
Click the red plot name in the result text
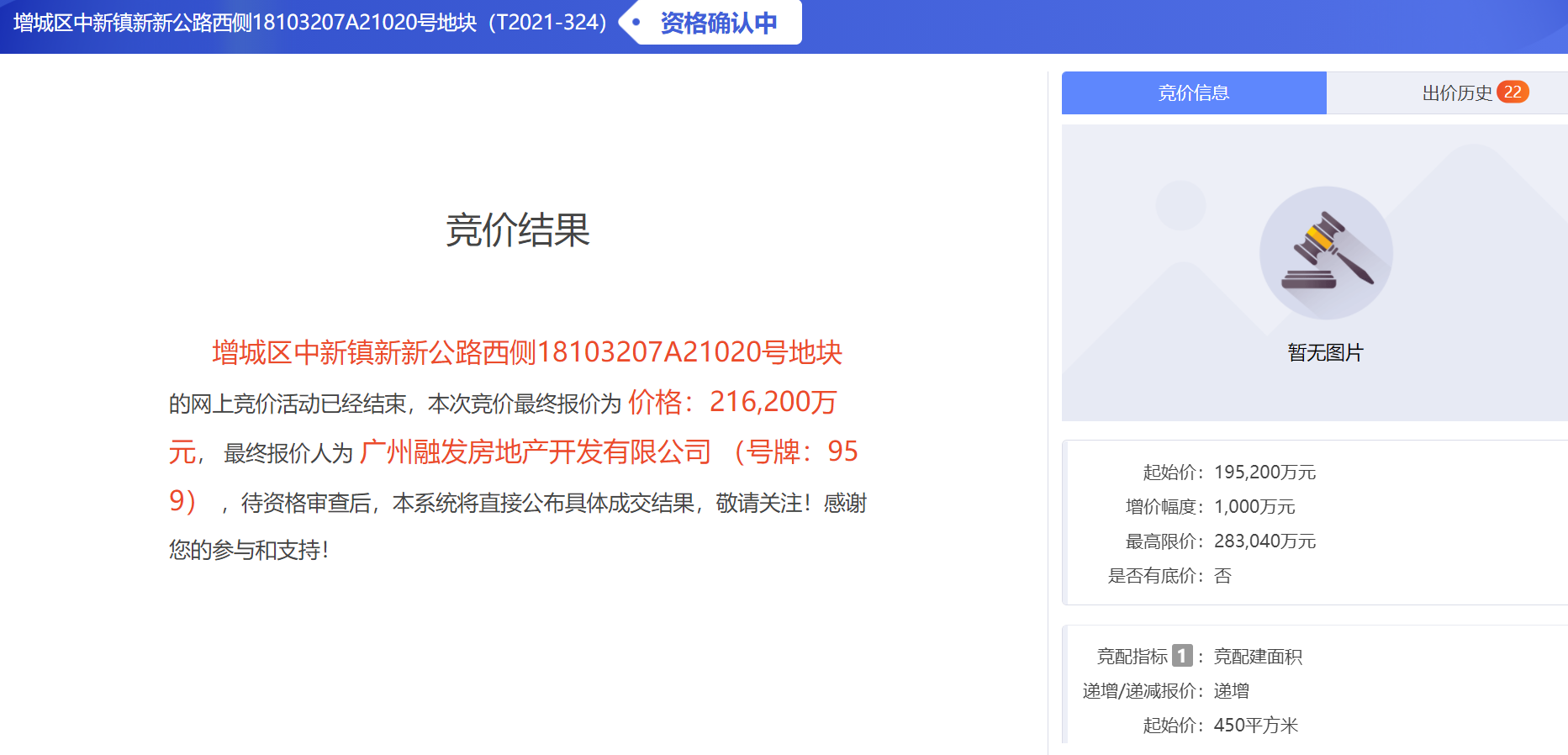(526, 352)
